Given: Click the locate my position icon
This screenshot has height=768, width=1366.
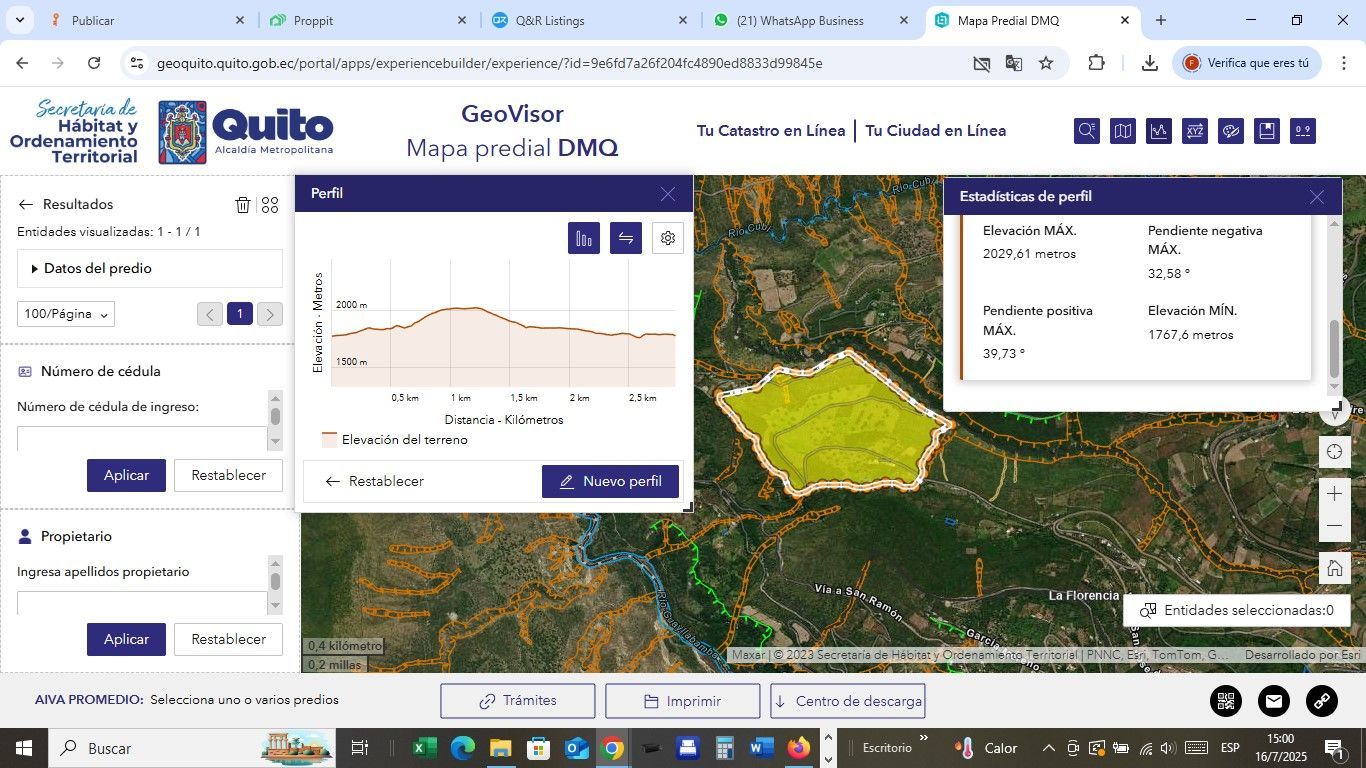Looking at the screenshot, I should coord(1334,452).
